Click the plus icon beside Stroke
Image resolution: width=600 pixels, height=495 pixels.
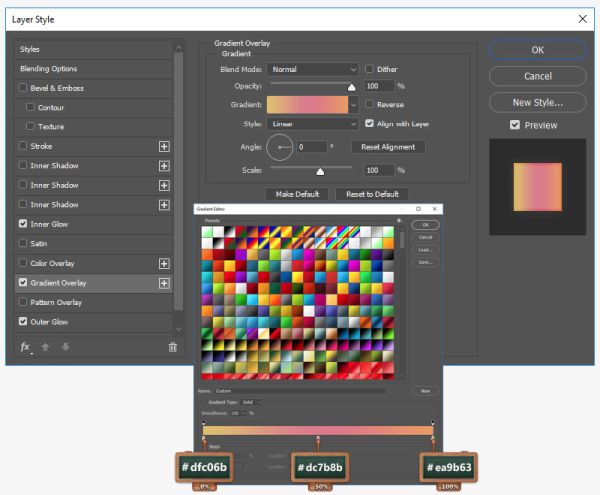click(x=164, y=147)
